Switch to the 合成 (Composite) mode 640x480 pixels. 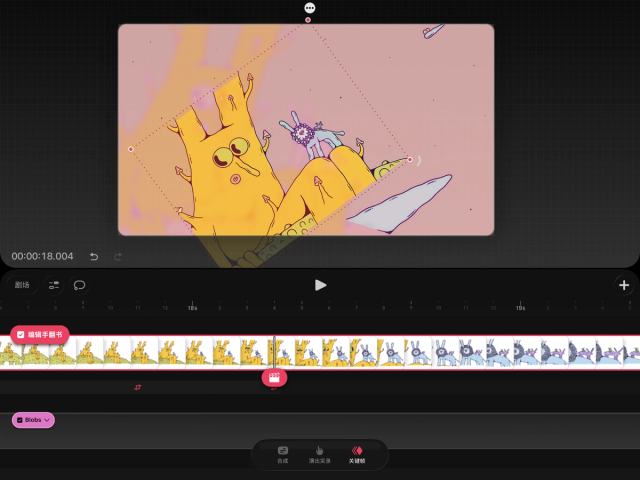283,455
